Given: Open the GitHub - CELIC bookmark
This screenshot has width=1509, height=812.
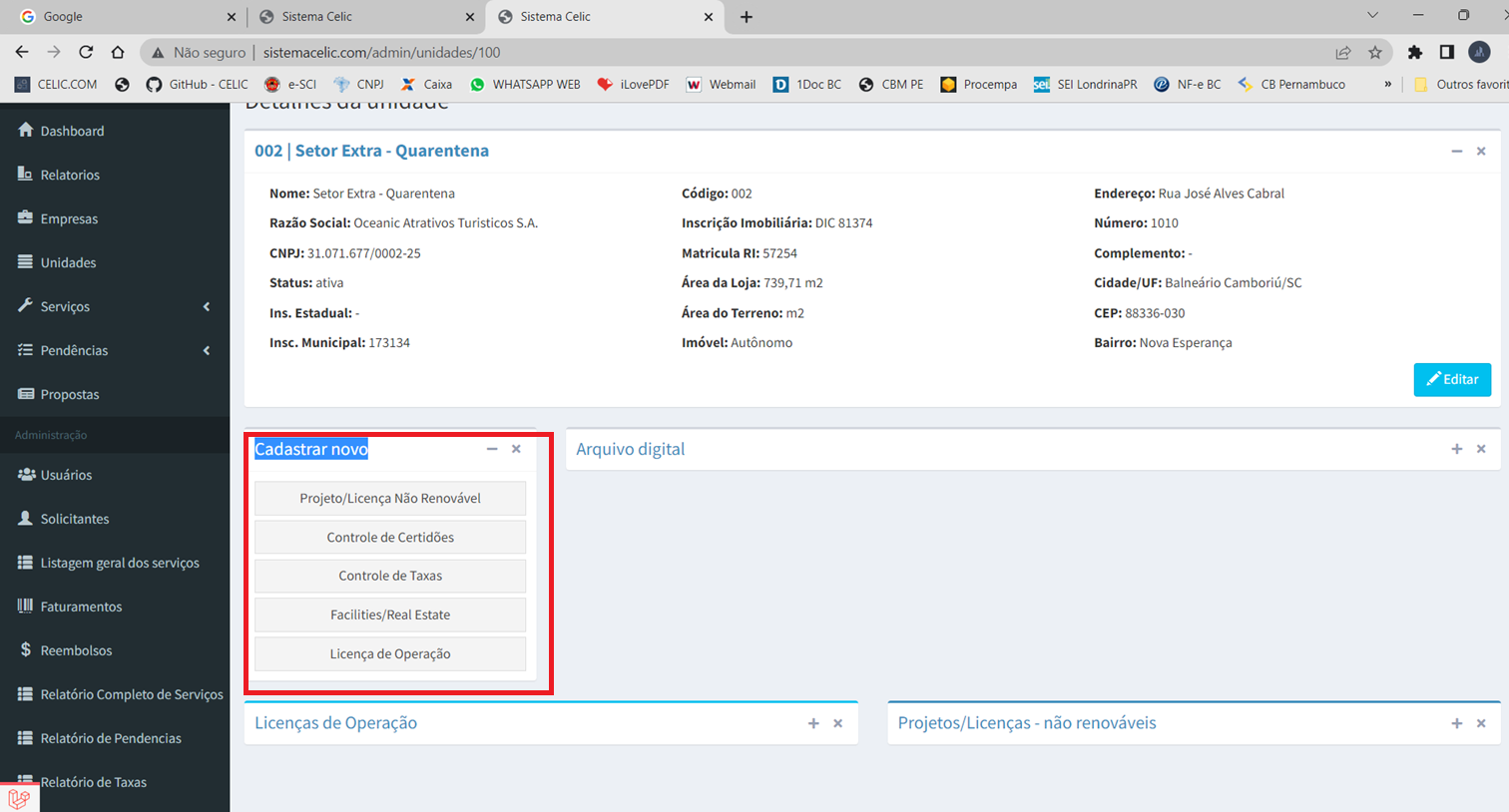Looking at the screenshot, I should click(x=197, y=85).
